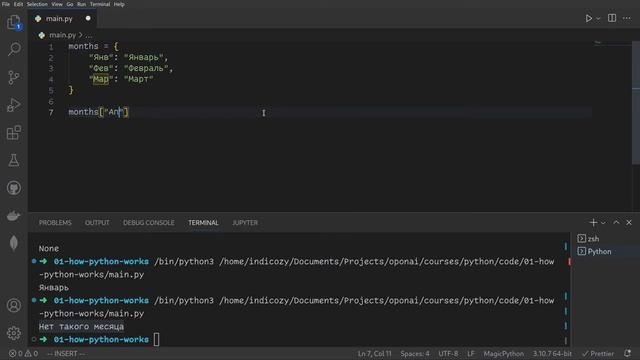Click the "Мар" key in dictionary
Image resolution: width=640 pixels, height=360 pixels.
pos(100,79)
